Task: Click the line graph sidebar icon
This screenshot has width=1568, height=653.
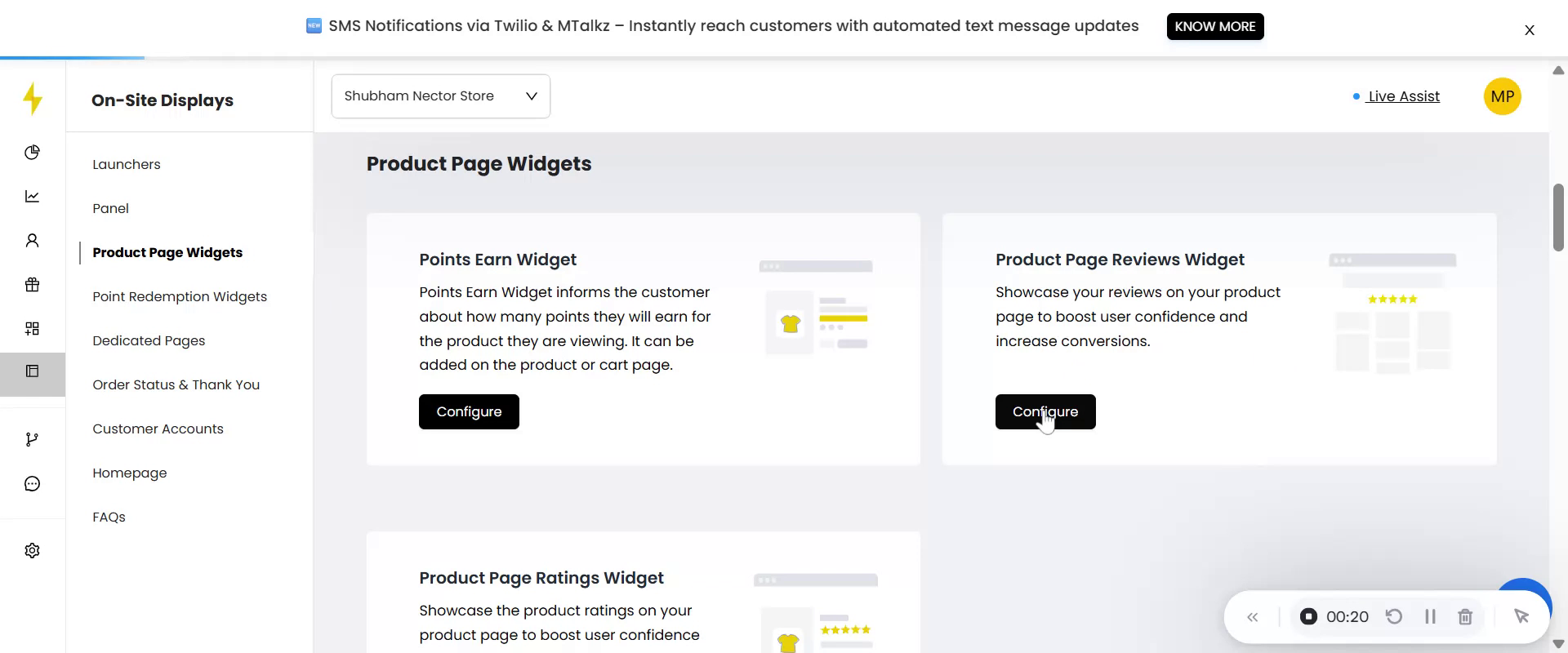Action: 32,197
